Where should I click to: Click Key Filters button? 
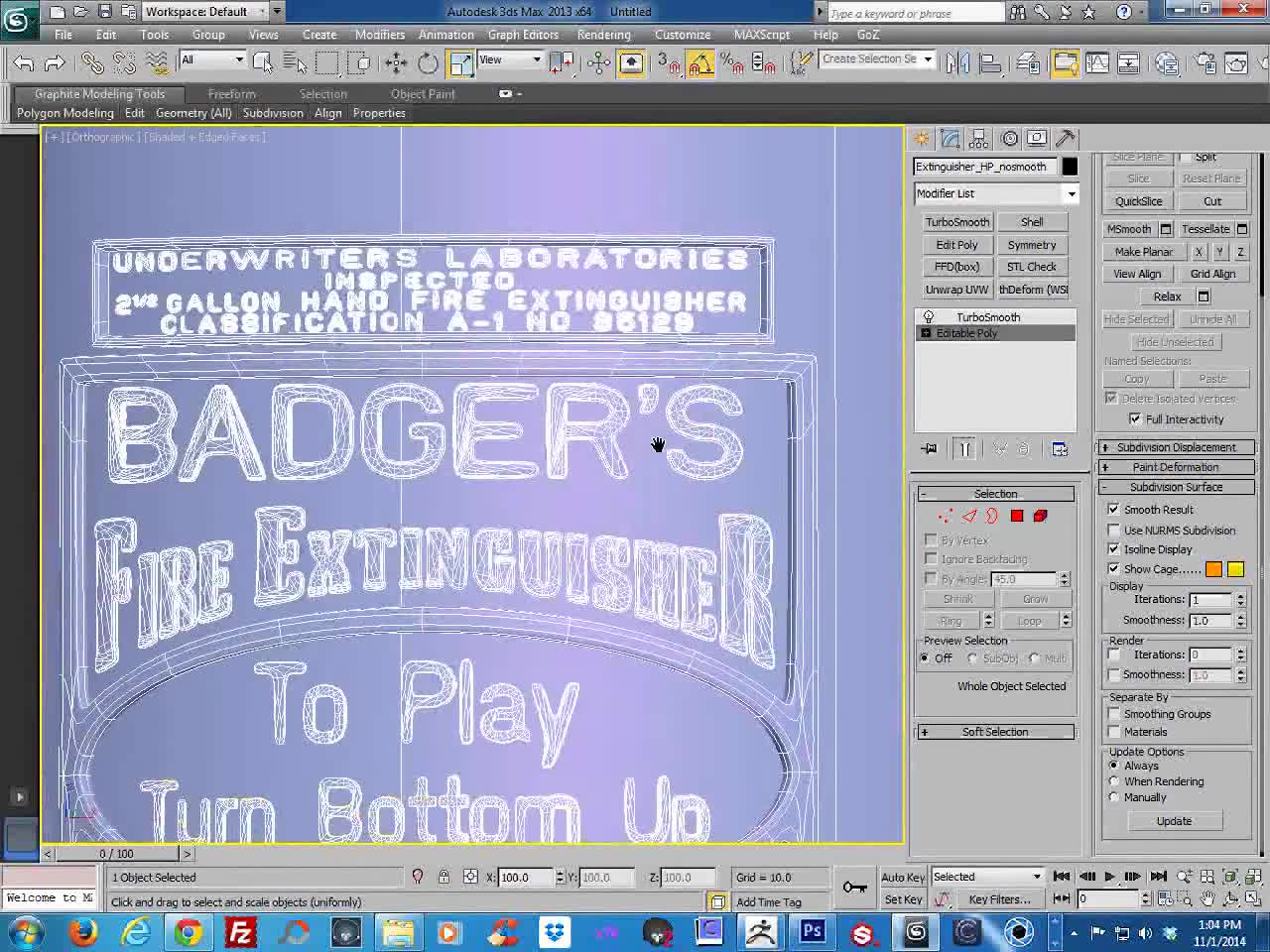point(999,899)
